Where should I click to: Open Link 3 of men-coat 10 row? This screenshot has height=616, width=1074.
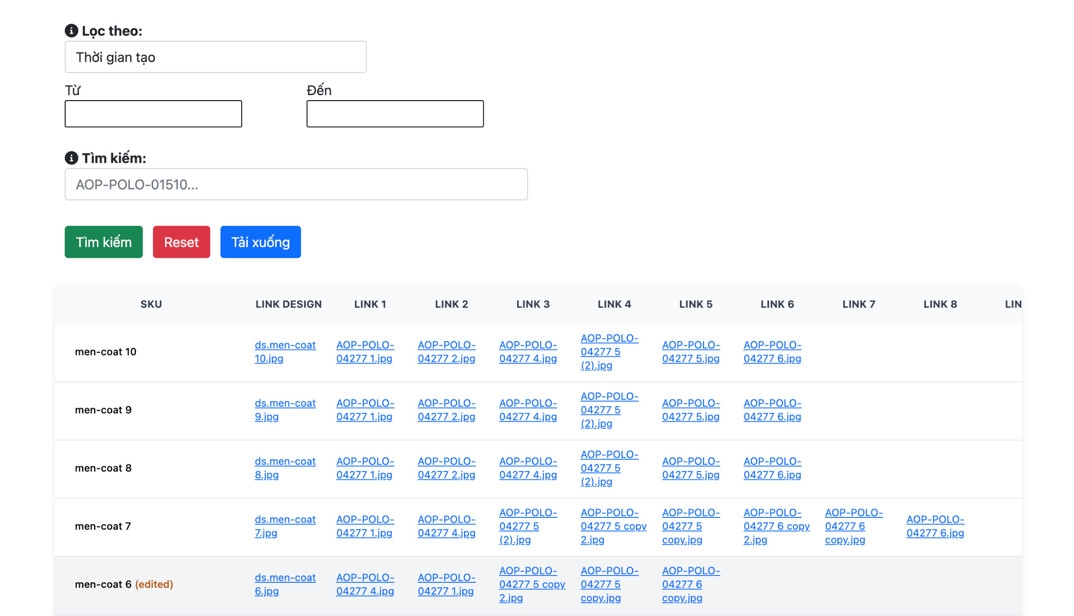[528, 352]
